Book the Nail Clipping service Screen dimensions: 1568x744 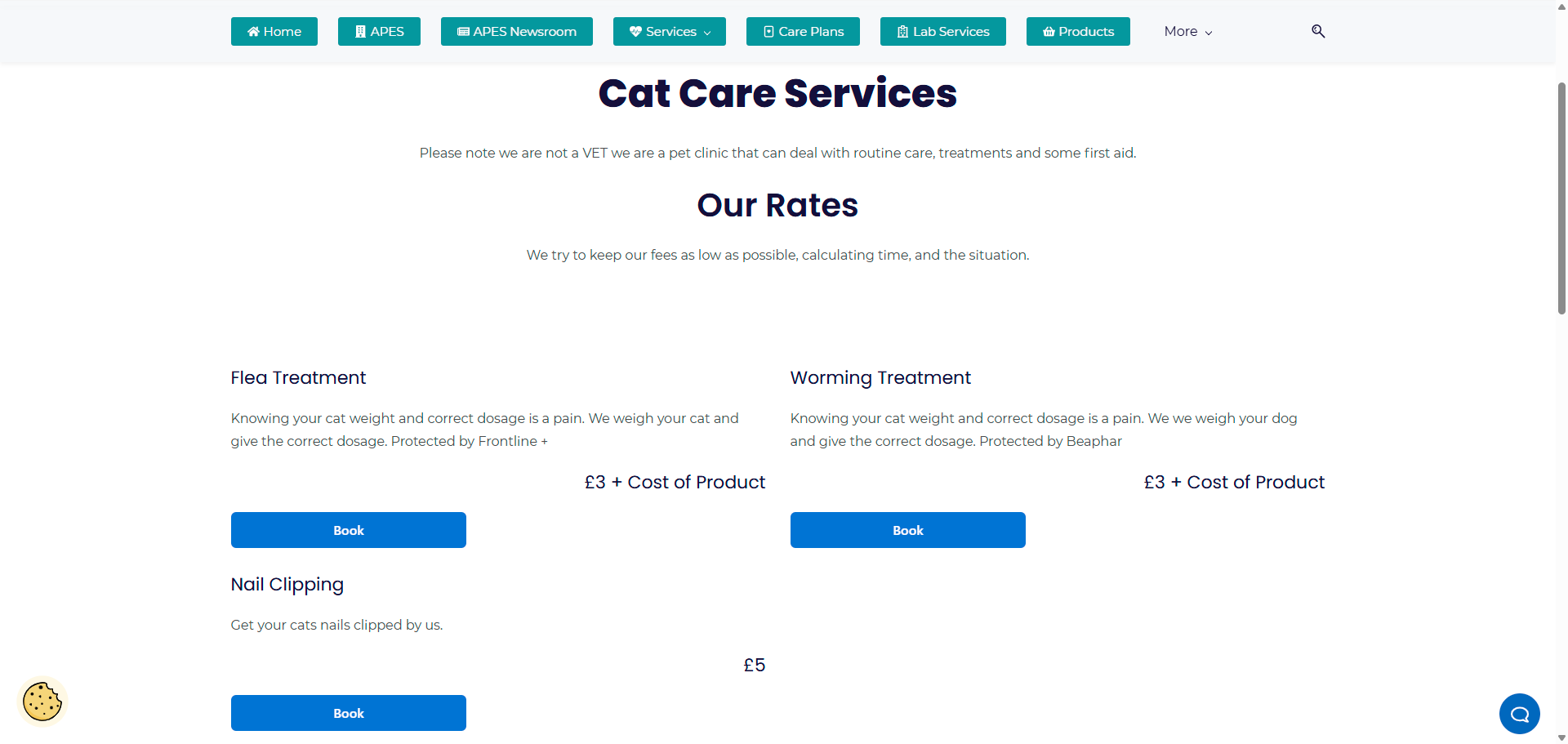[x=349, y=713]
